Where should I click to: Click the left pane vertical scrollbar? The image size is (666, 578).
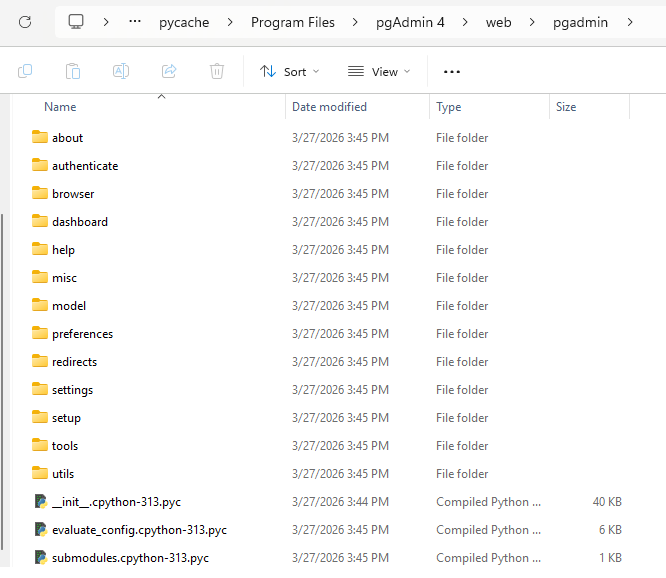coord(3,381)
